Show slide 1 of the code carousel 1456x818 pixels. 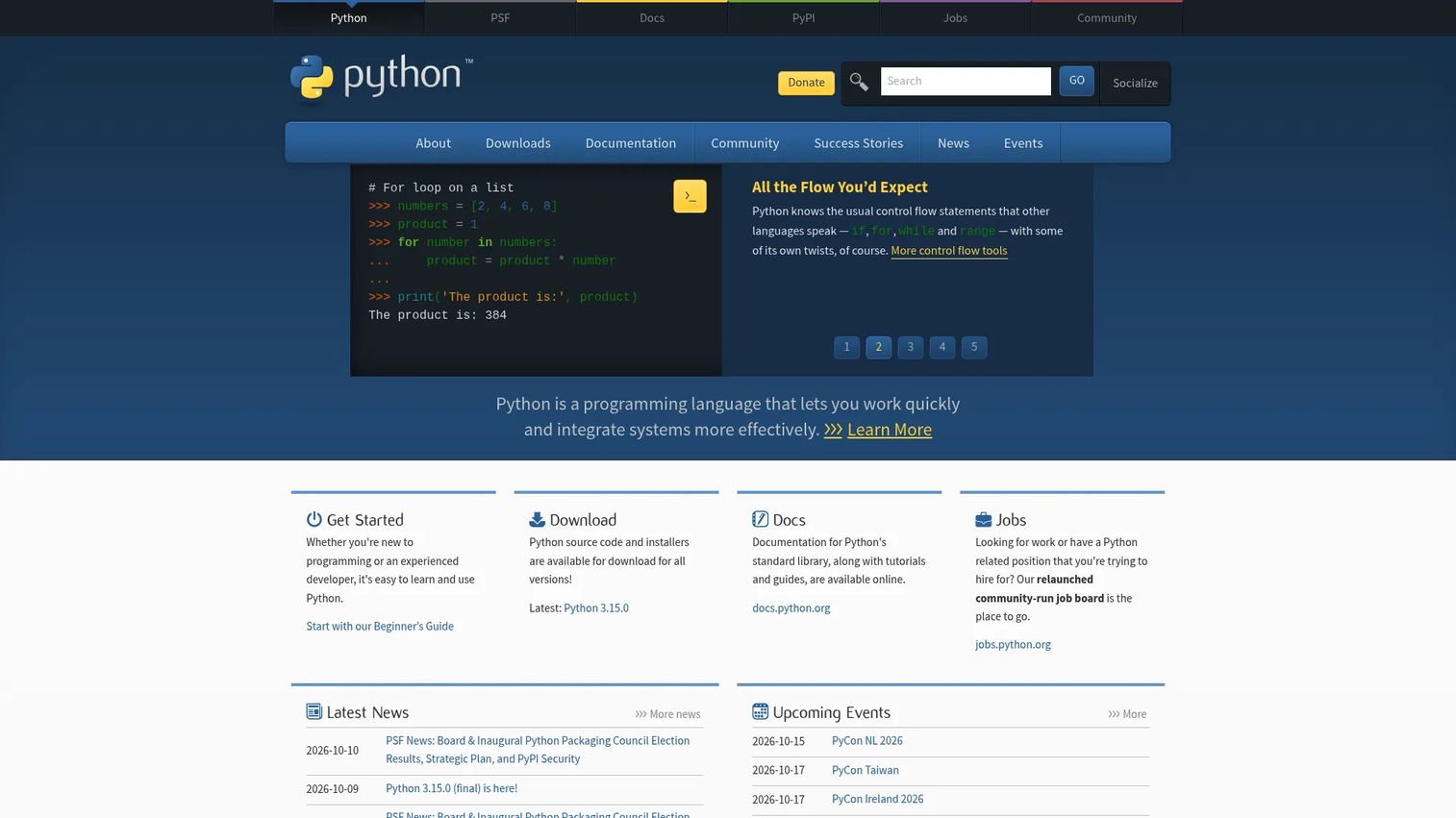tap(846, 347)
